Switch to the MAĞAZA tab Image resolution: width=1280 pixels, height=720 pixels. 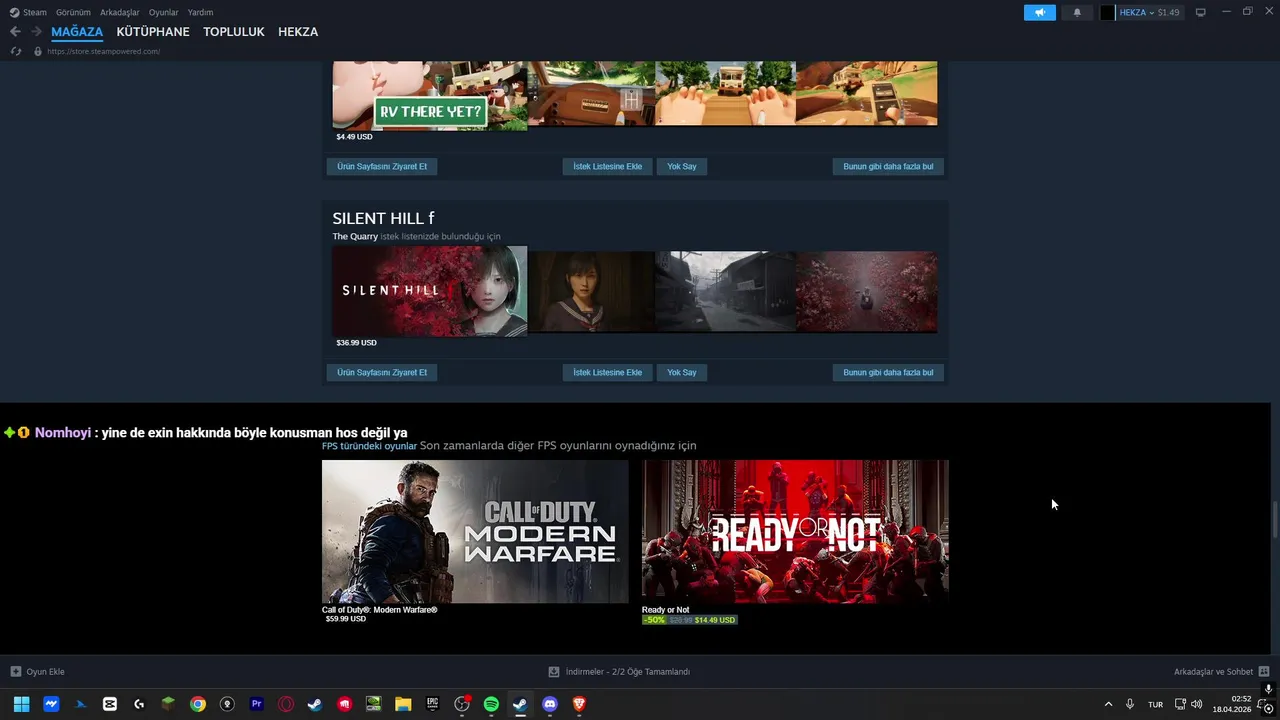click(x=77, y=32)
